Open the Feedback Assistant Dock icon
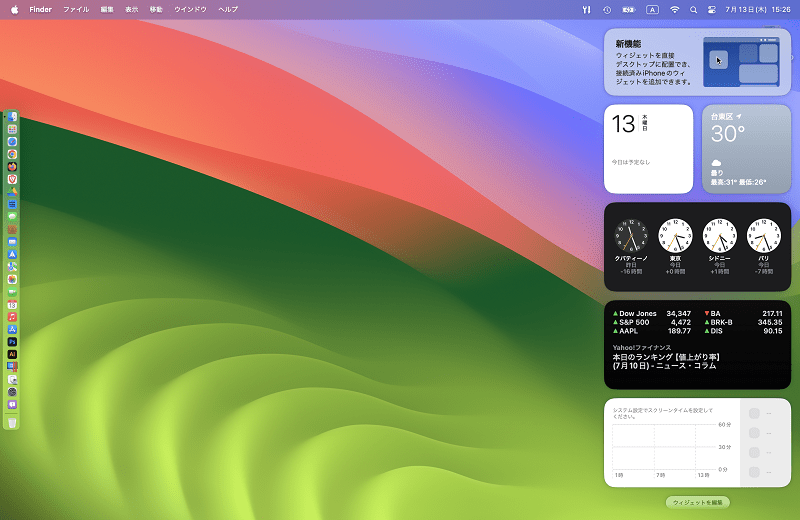Image resolution: width=800 pixels, height=520 pixels. pos(12,404)
